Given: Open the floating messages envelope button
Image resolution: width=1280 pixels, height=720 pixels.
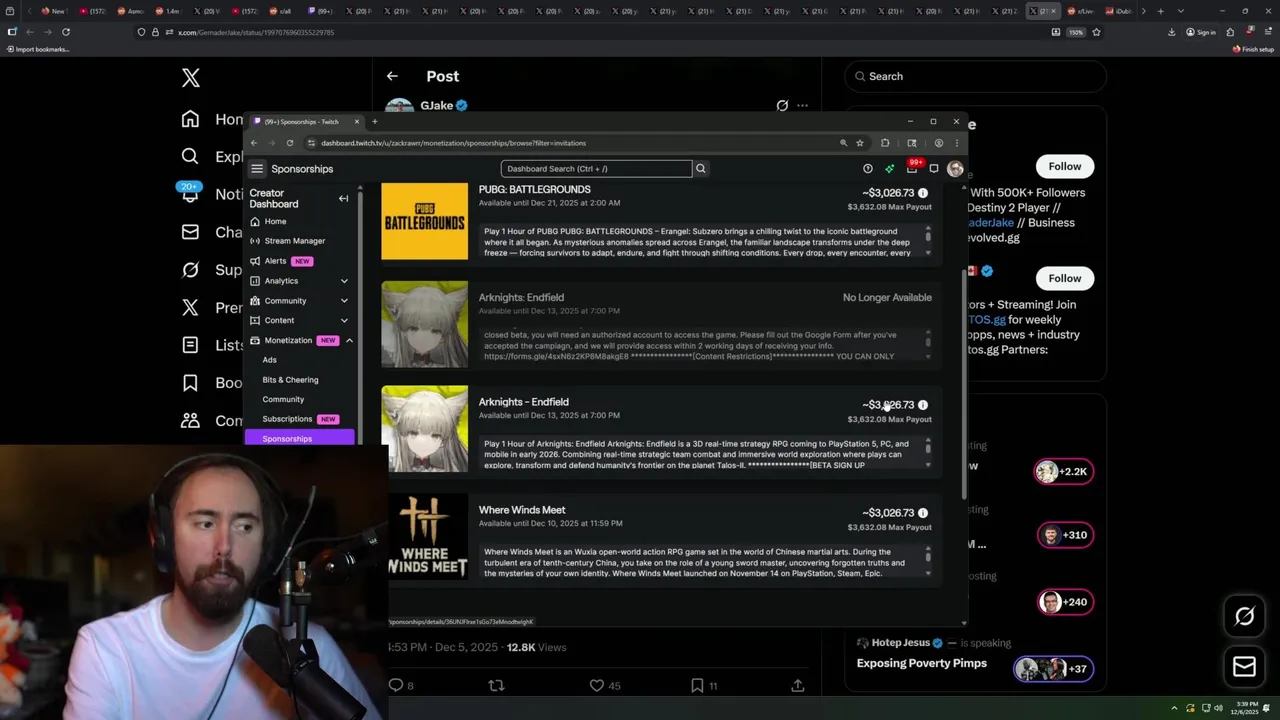Looking at the screenshot, I should (1245, 666).
